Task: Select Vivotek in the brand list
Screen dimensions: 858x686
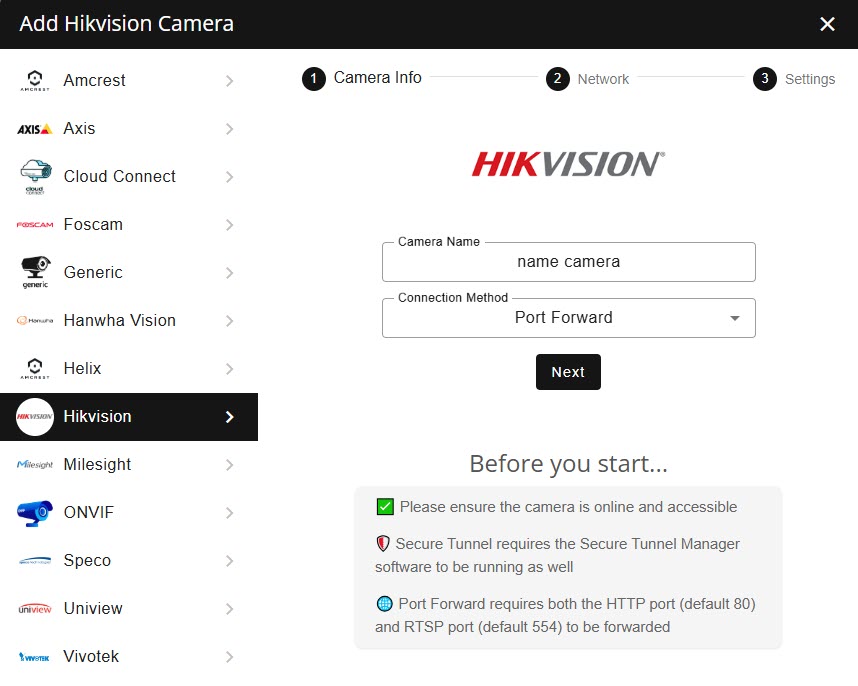Action: click(129, 656)
